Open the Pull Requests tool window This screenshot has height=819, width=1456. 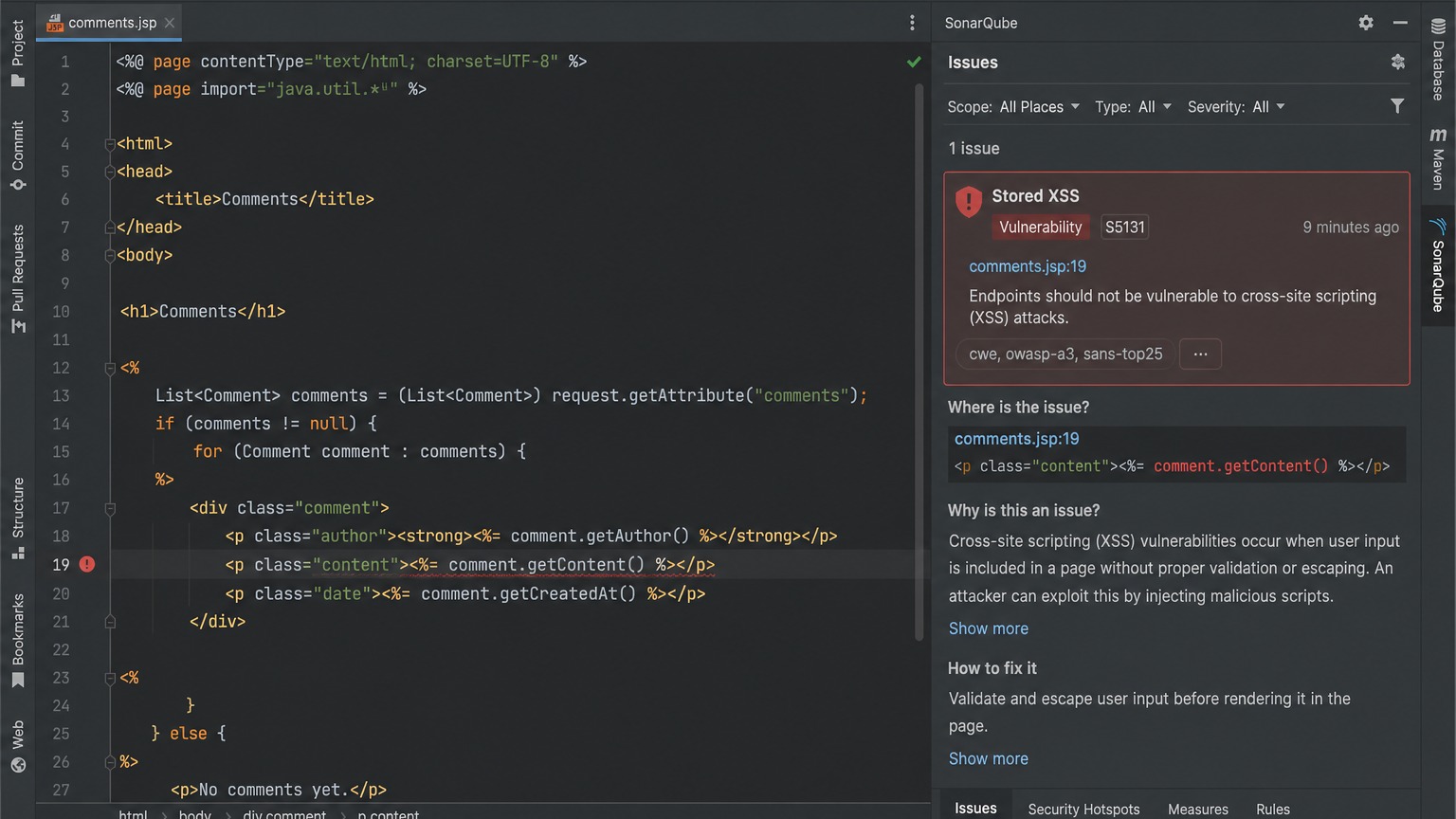17,279
